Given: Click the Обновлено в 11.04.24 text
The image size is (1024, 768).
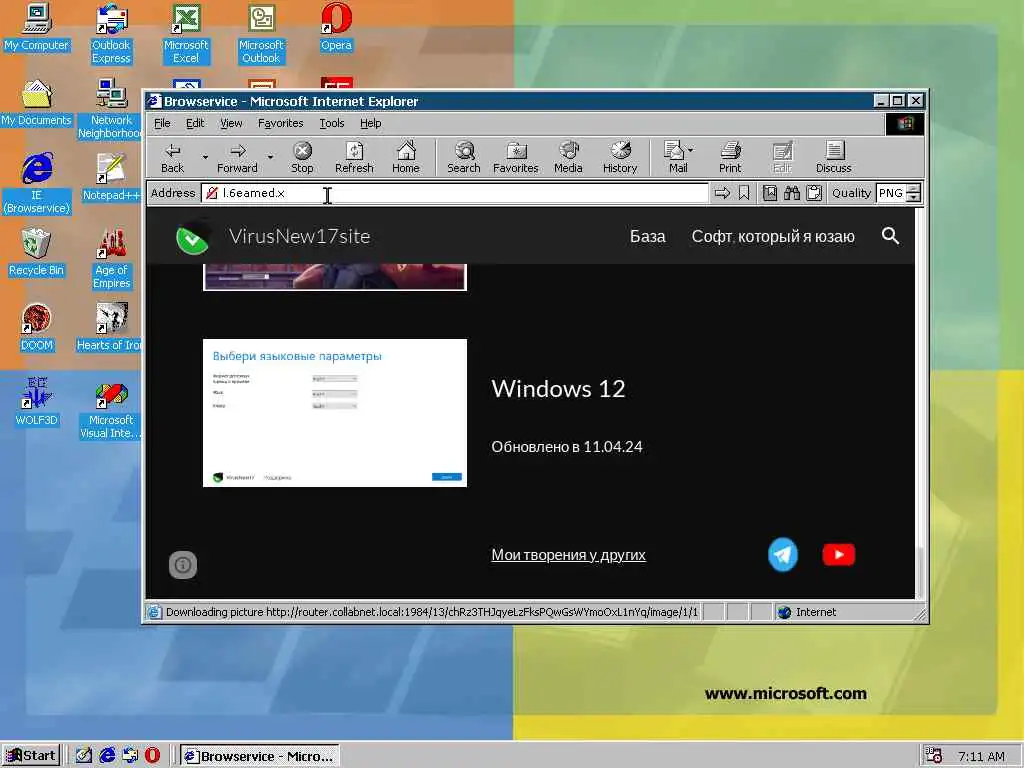Looking at the screenshot, I should pyautogui.click(x=567, y=447).
